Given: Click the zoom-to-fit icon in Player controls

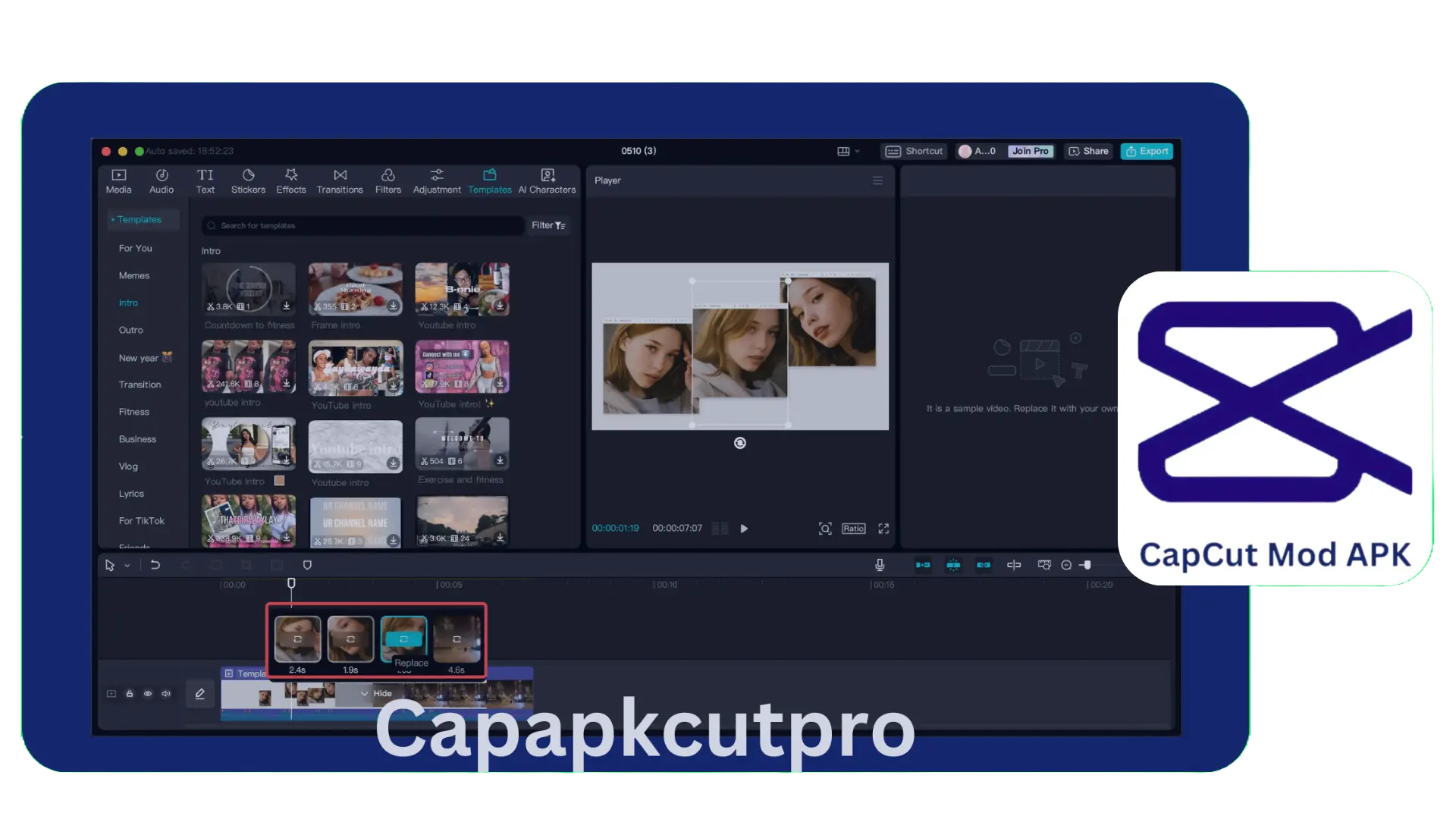Looking at the screenshot, I should (x=825, y=529).
